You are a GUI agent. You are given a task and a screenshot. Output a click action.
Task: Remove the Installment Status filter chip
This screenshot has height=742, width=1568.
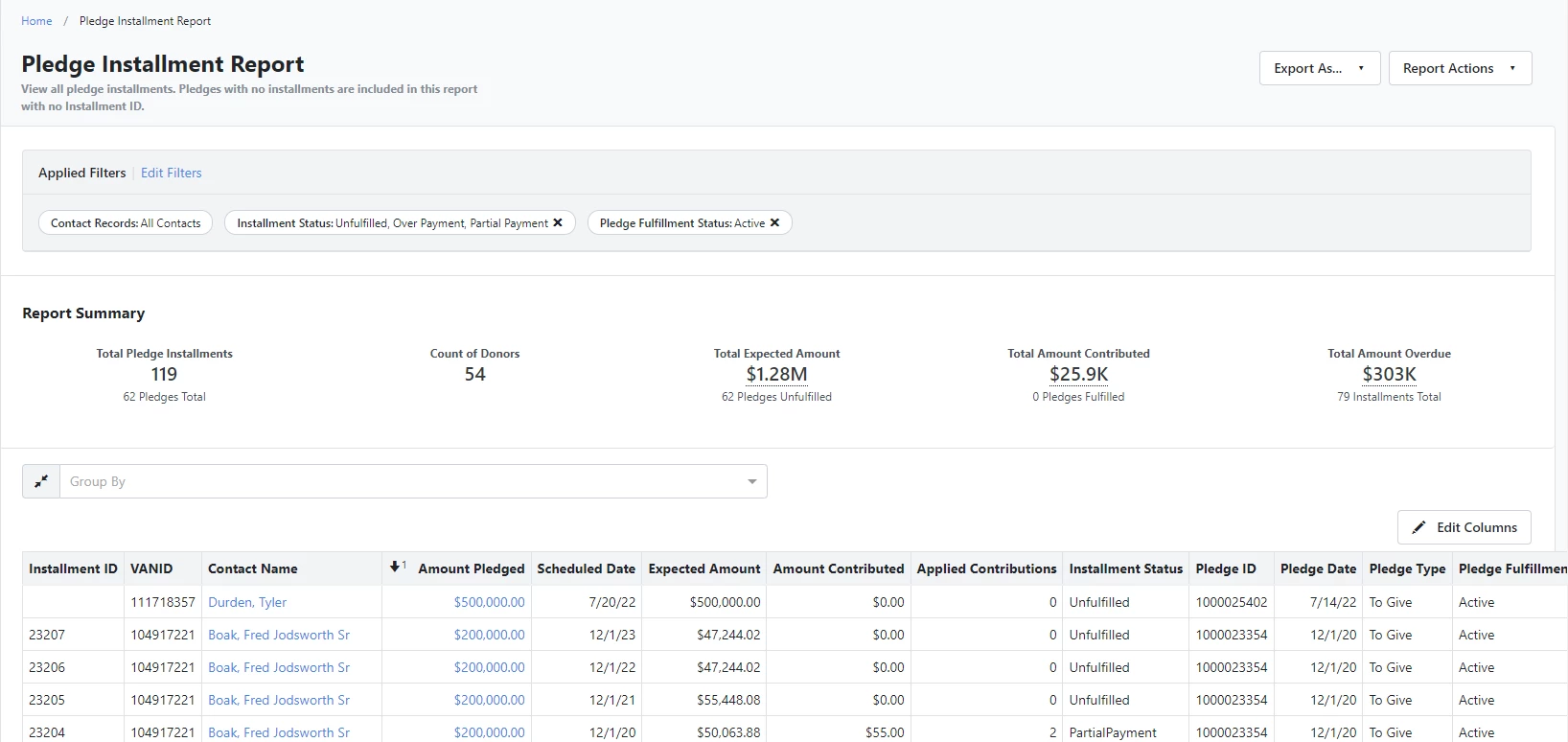click(558, 222)
